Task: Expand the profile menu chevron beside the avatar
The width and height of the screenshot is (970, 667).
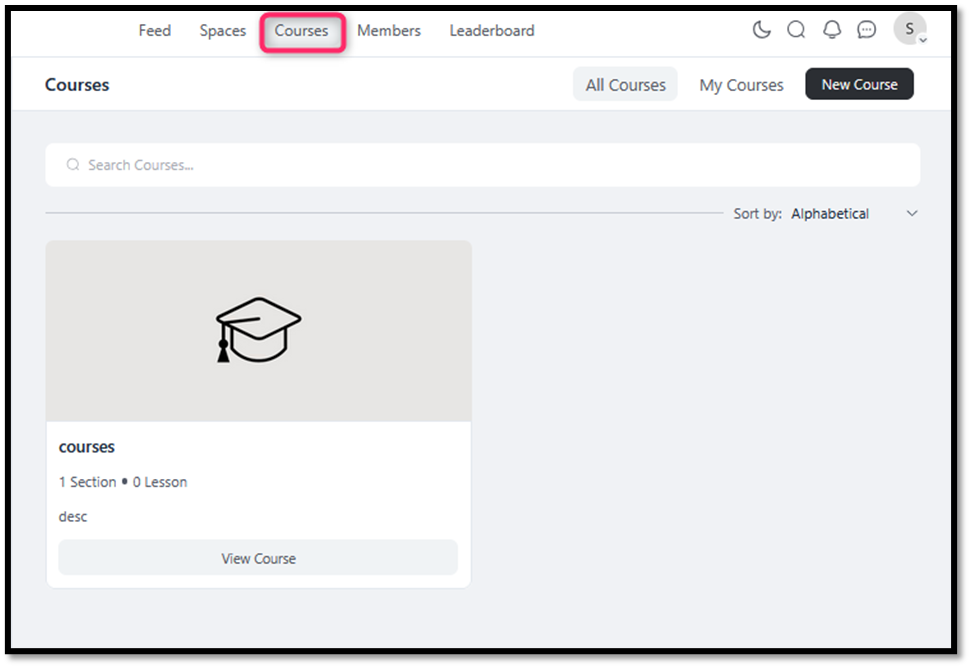Action: (923, 40)
